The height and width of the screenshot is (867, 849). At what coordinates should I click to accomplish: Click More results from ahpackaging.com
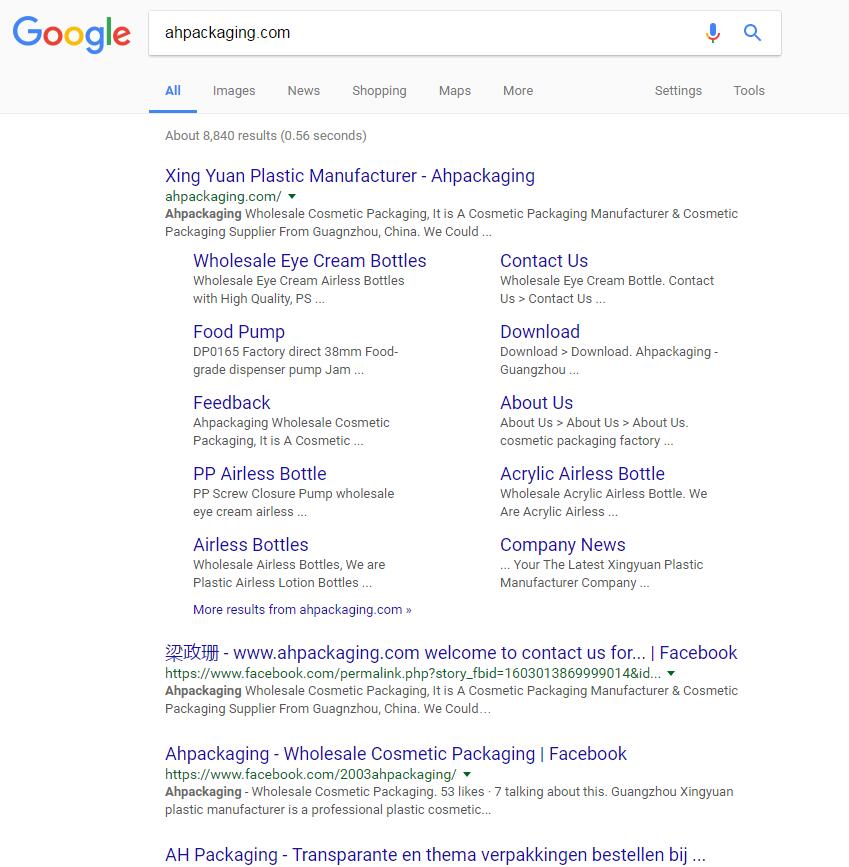pos(302,610)
